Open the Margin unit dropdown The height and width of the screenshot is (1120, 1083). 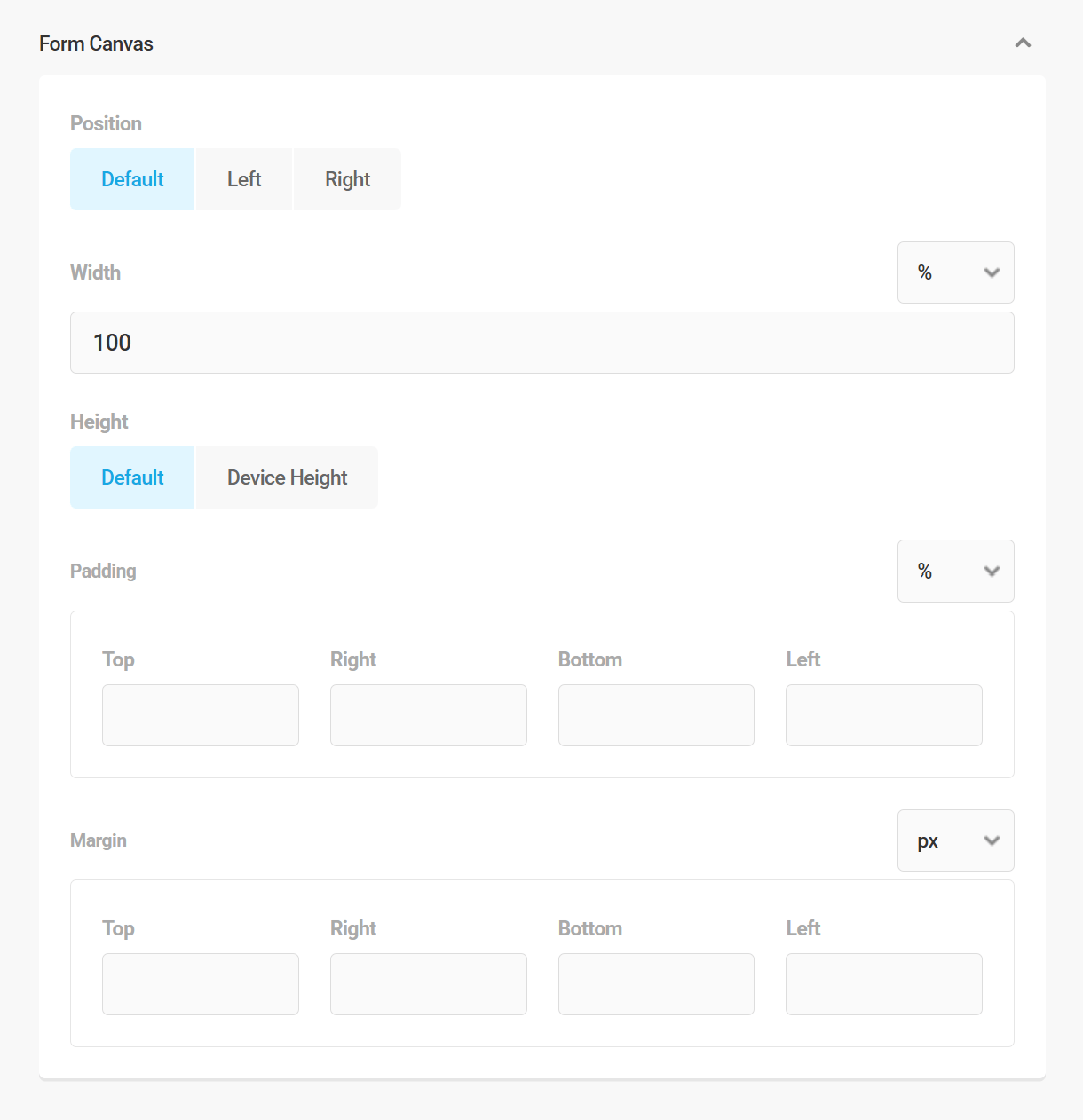point(955,840)
